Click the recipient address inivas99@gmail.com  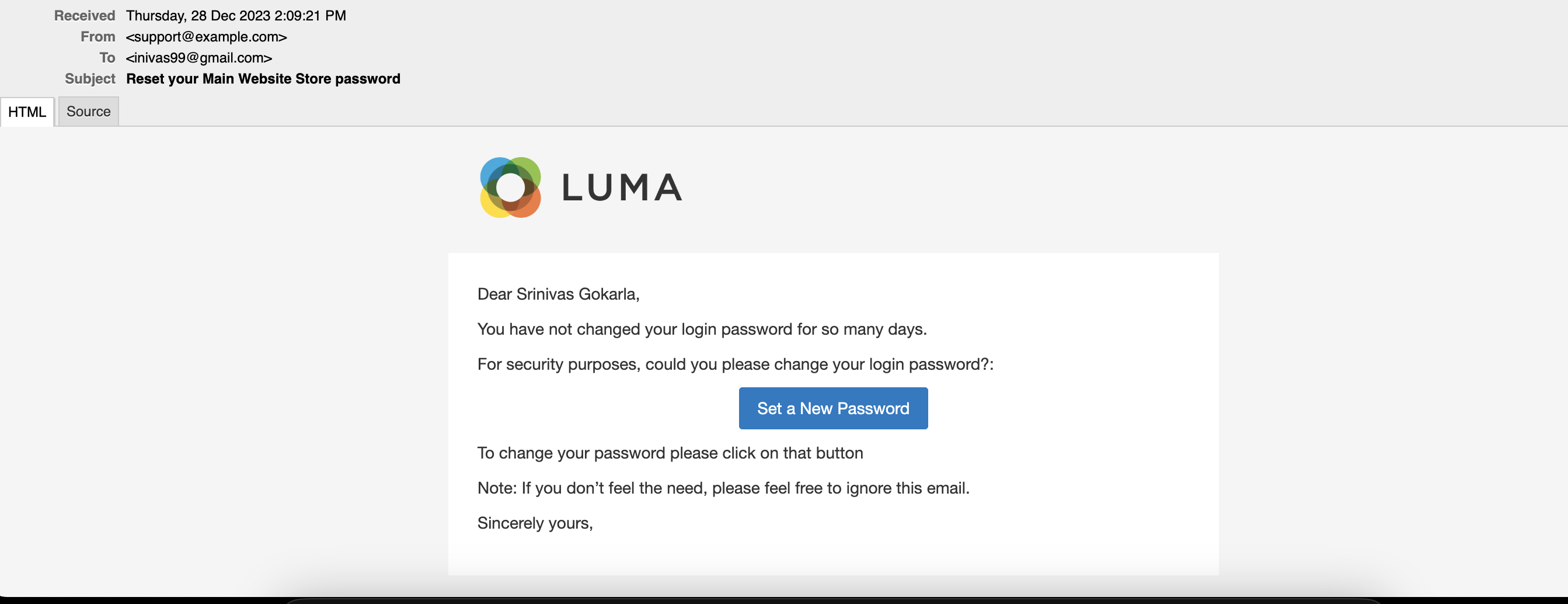click(x=198, y=58)
